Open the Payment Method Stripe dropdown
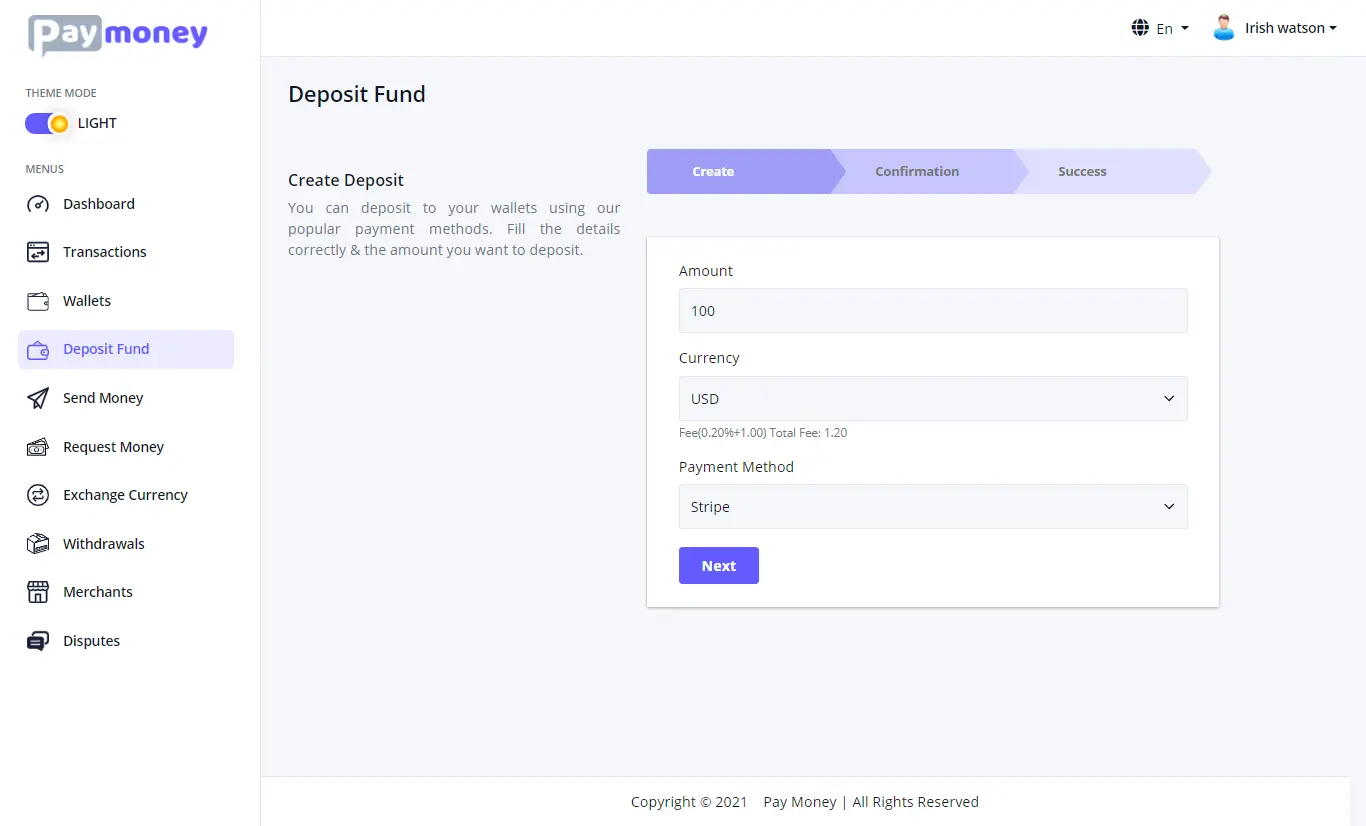 (933, 507)
